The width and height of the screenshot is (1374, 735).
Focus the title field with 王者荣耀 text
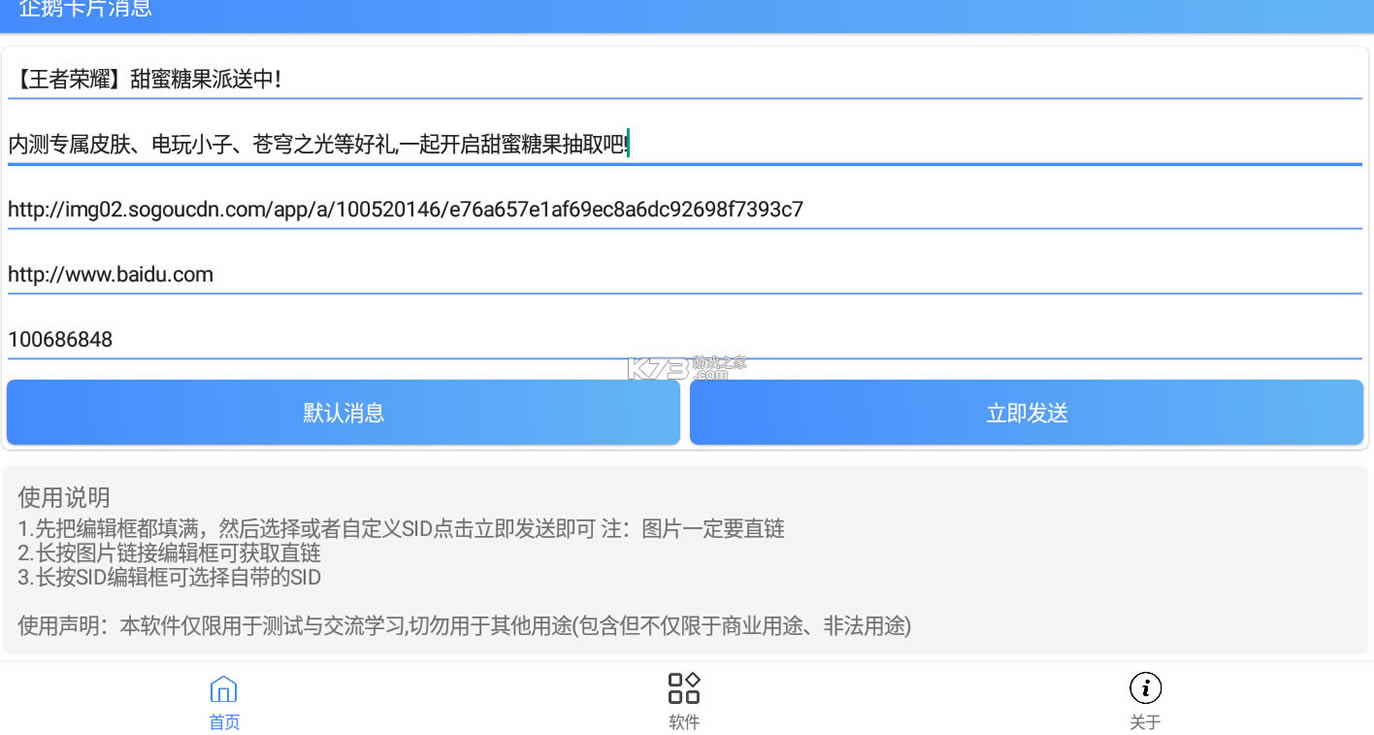pyautogui.click(x=685, y=79)
